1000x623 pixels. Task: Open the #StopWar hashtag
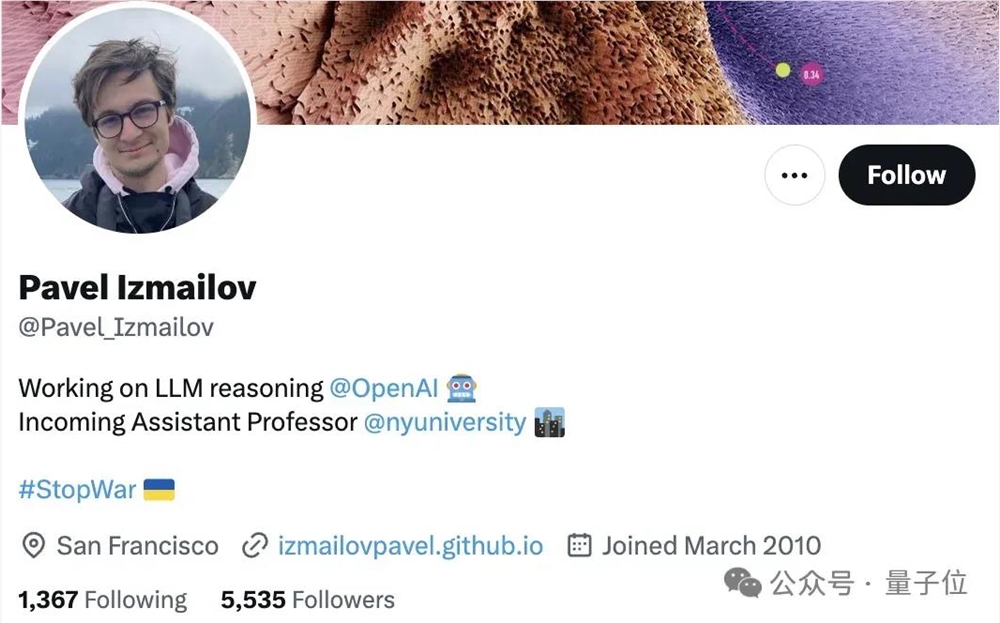click(77, 489)
